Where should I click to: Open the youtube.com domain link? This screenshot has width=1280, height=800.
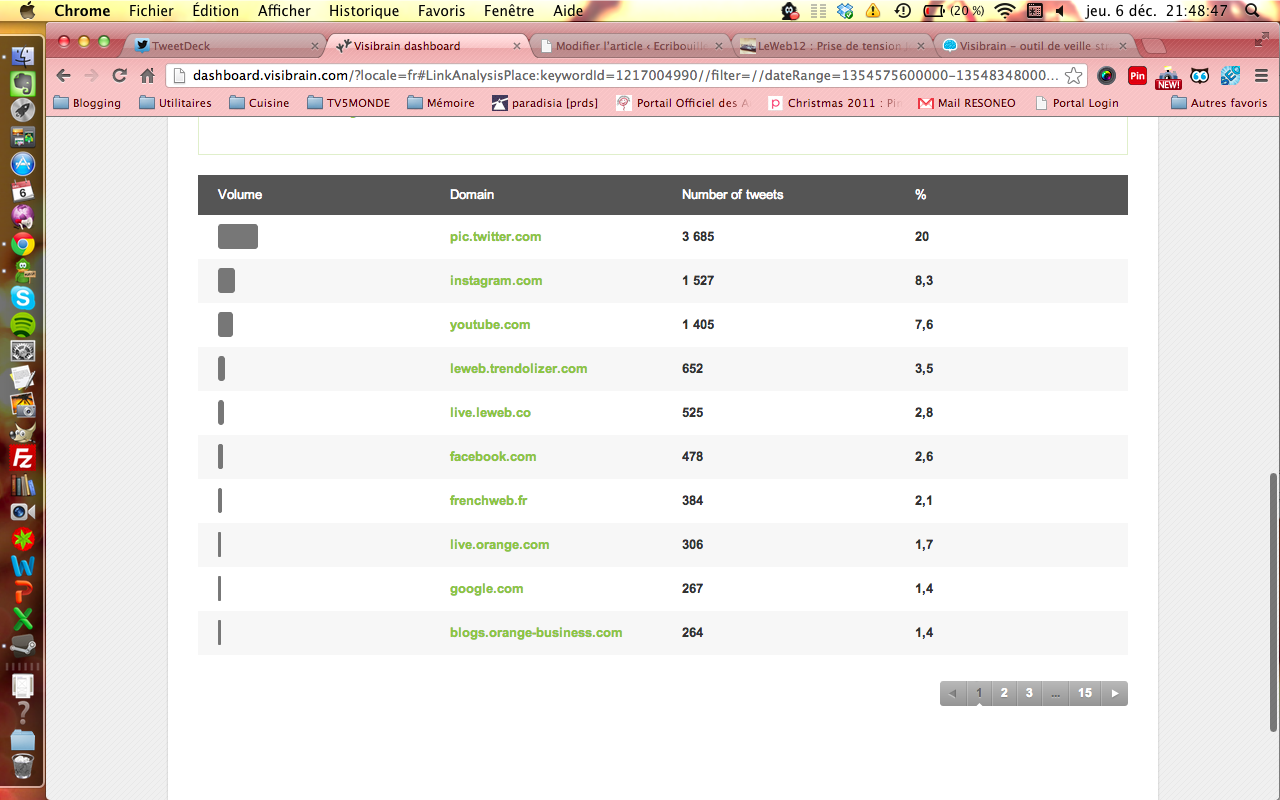[490, 325]
